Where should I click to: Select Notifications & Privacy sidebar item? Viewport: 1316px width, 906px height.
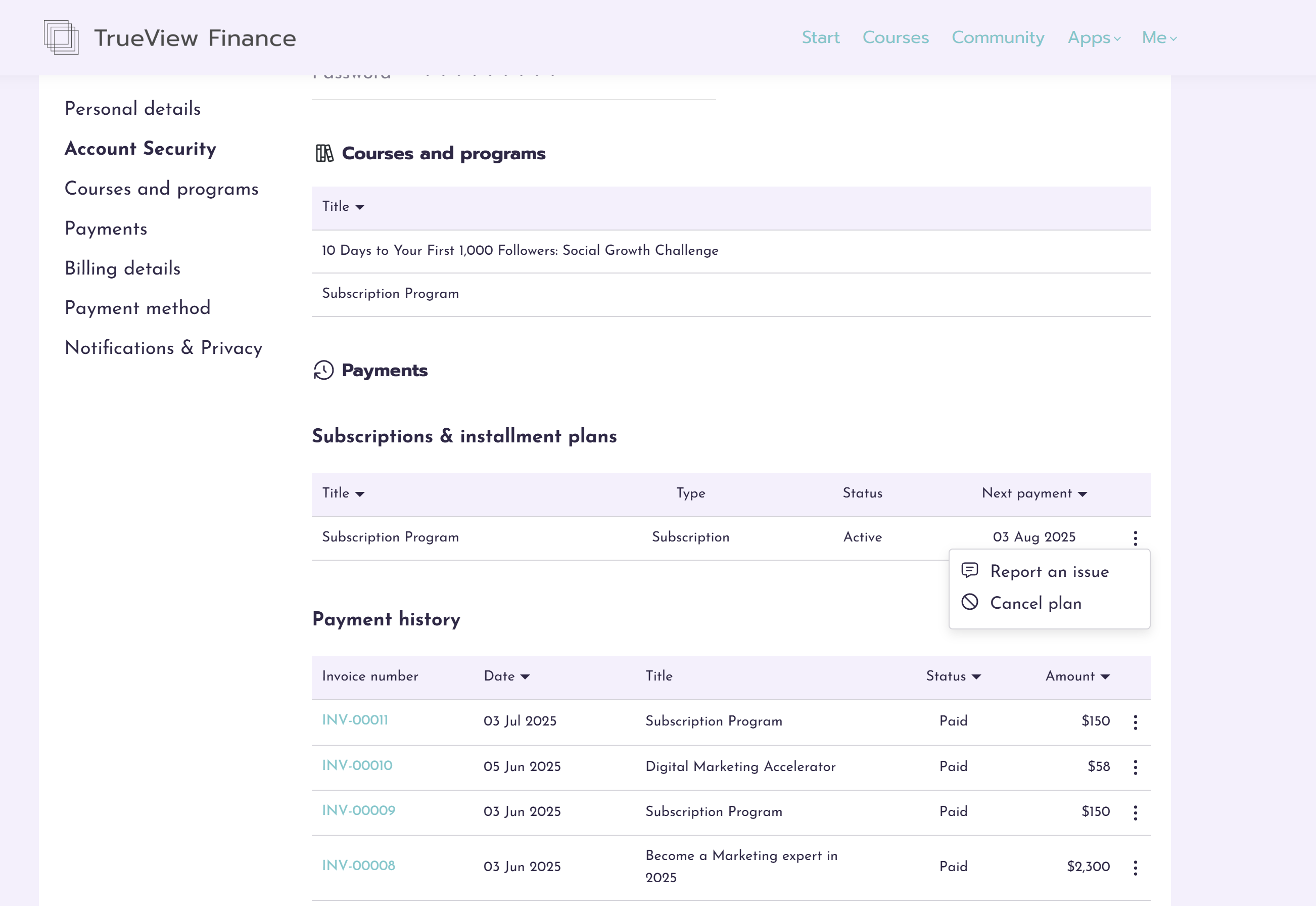163,347
